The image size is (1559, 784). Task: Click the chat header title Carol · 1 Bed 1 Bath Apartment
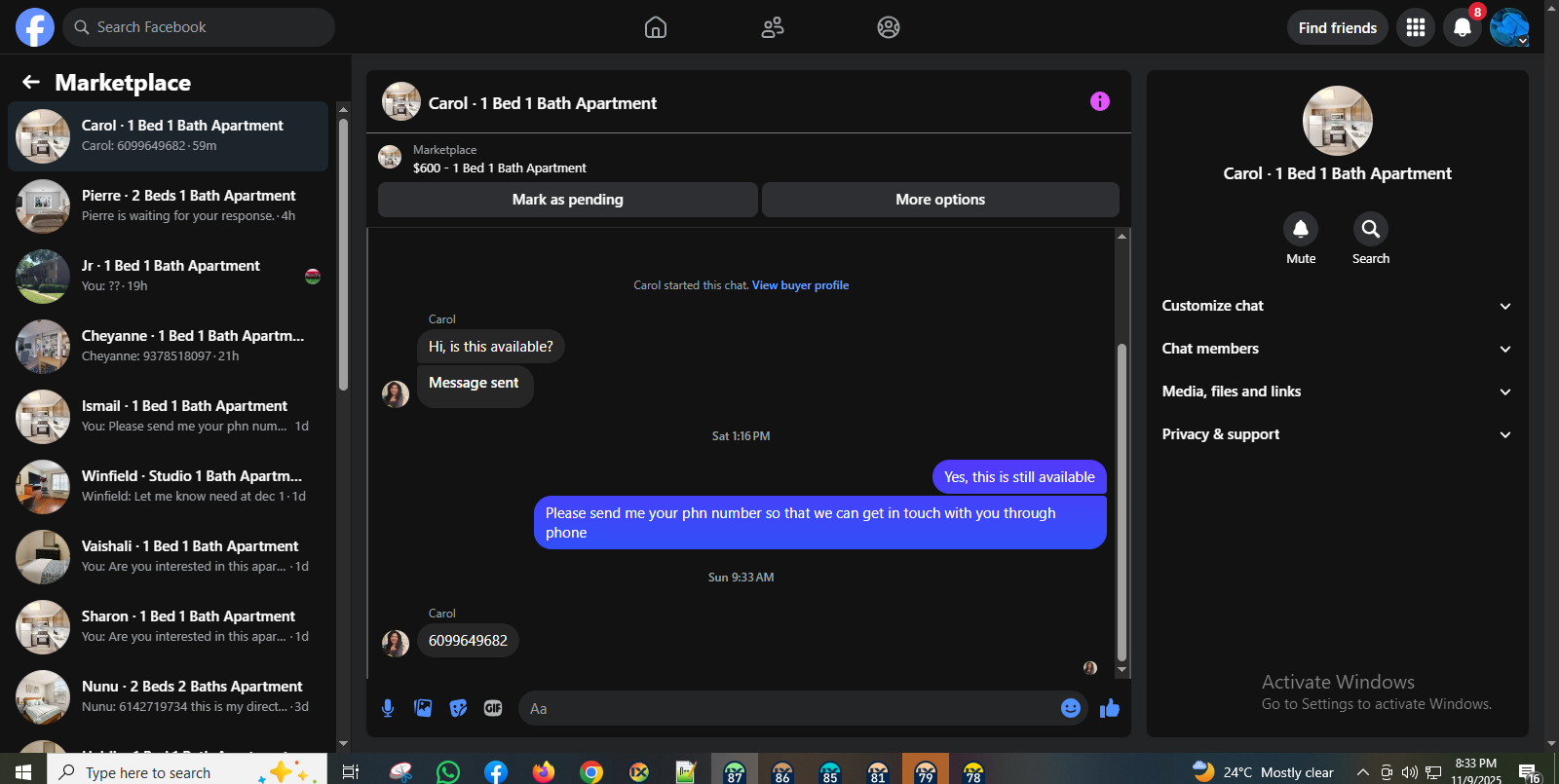(543, 103)
